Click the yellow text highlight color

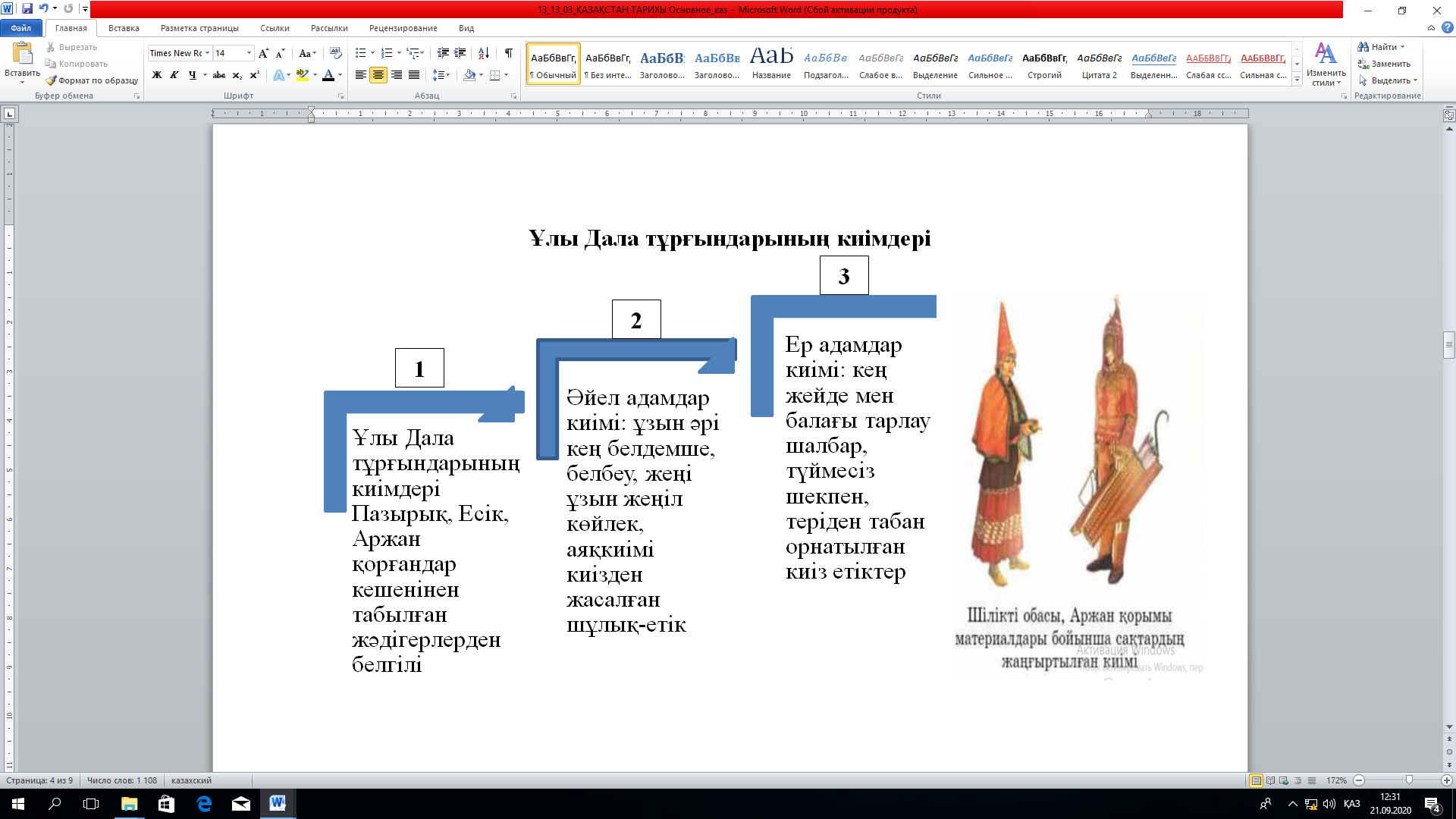point(303,75)
